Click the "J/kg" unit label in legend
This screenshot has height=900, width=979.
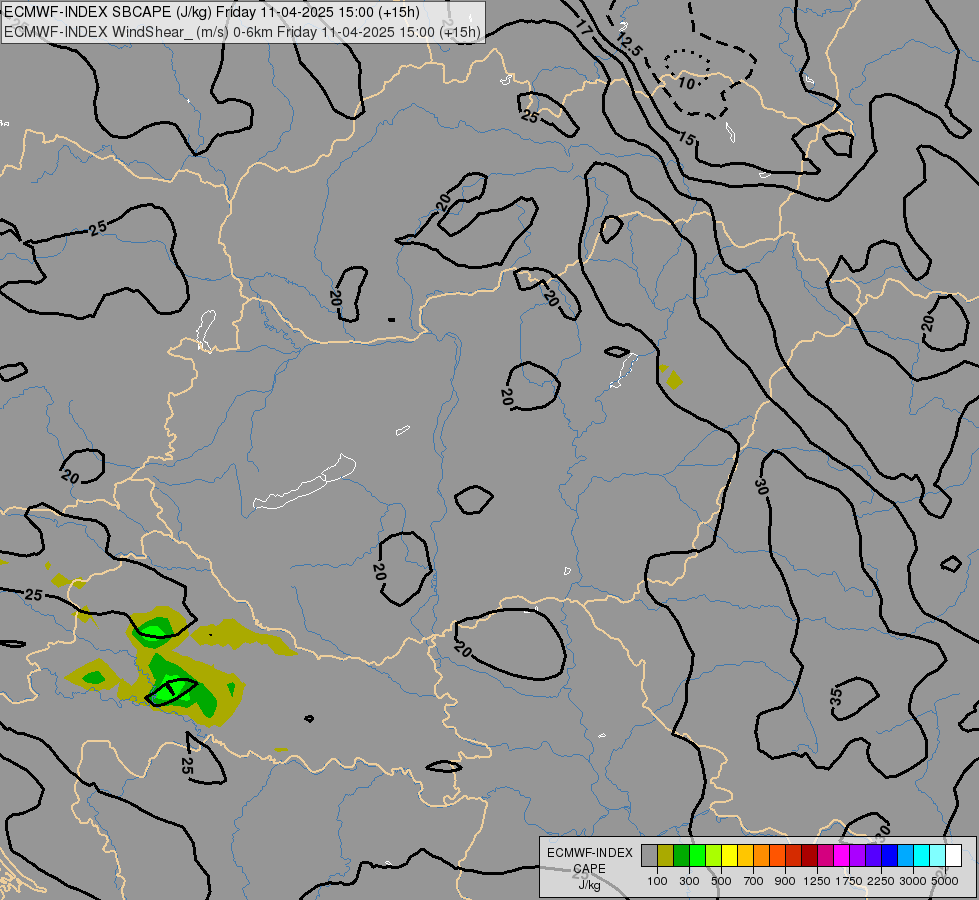(x=589, y=885)
